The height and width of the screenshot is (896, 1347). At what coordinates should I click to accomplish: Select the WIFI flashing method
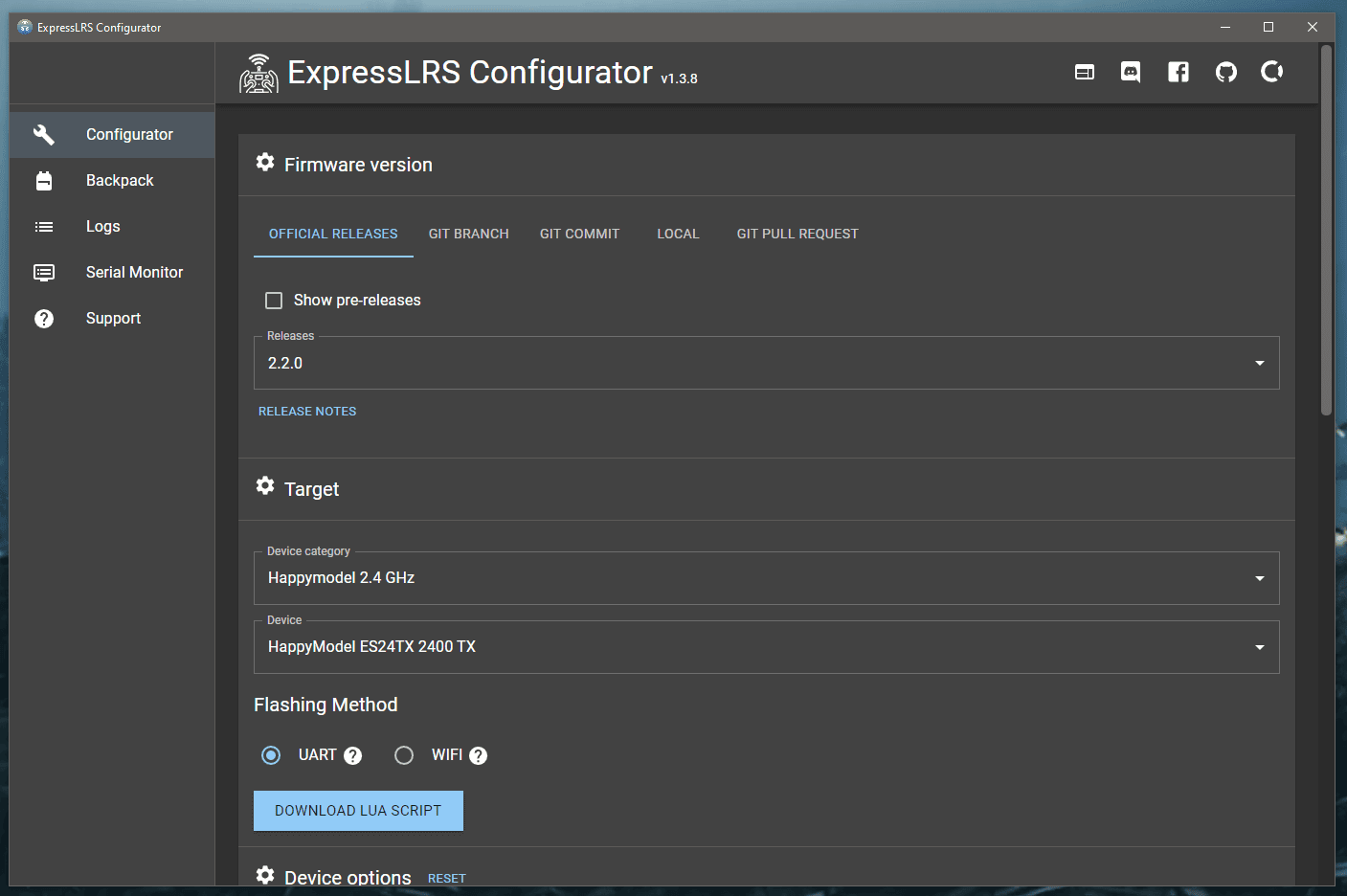404,756
